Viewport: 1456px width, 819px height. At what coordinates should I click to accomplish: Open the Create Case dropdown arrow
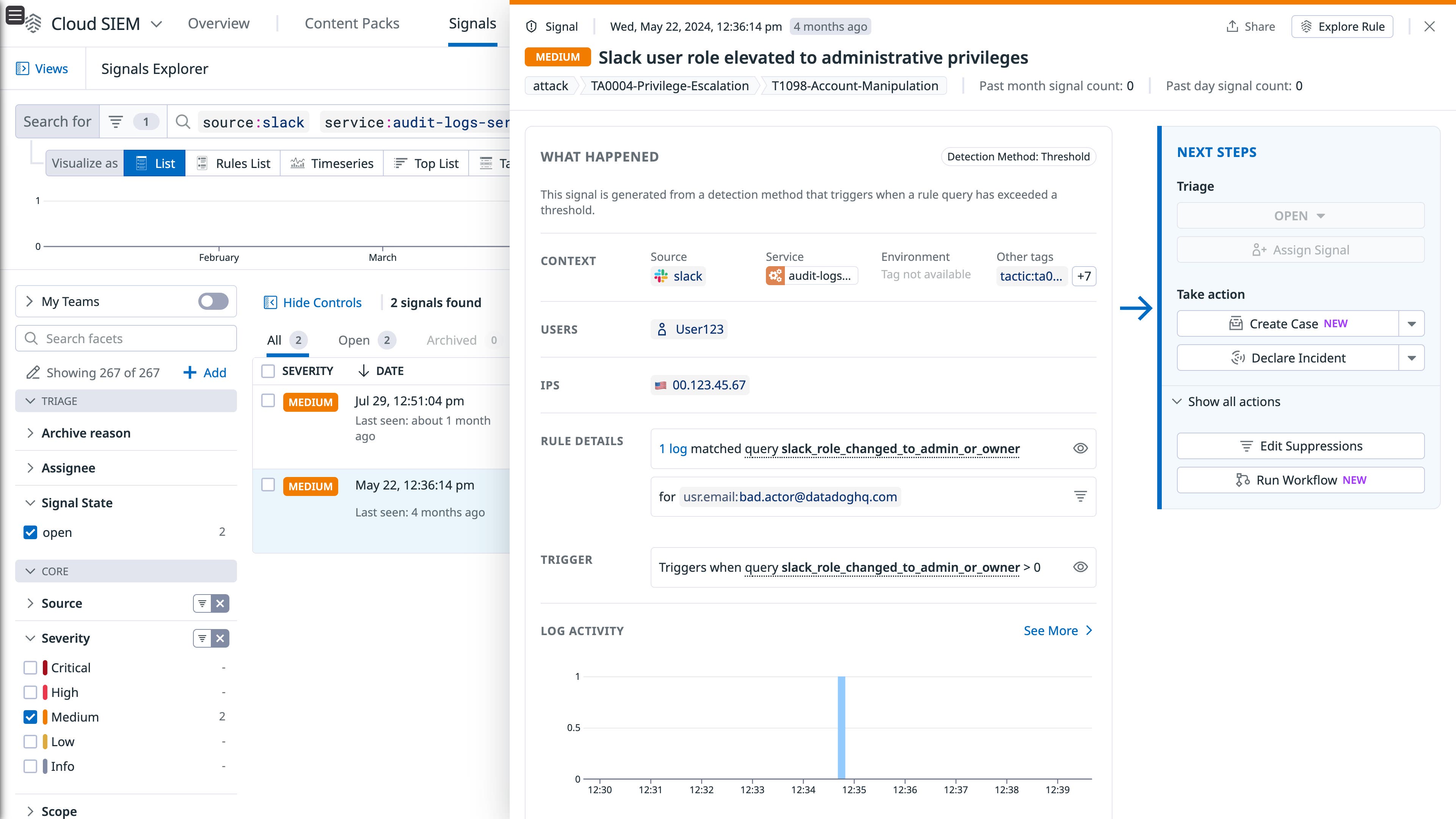tap(1411, 324)
